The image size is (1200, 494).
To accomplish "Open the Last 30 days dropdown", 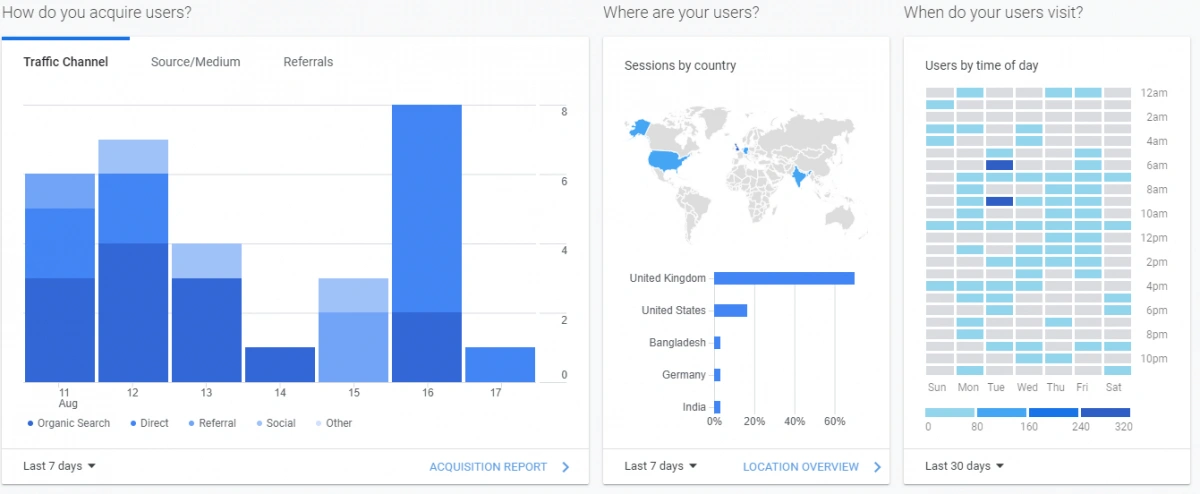I will pos(964,467).
